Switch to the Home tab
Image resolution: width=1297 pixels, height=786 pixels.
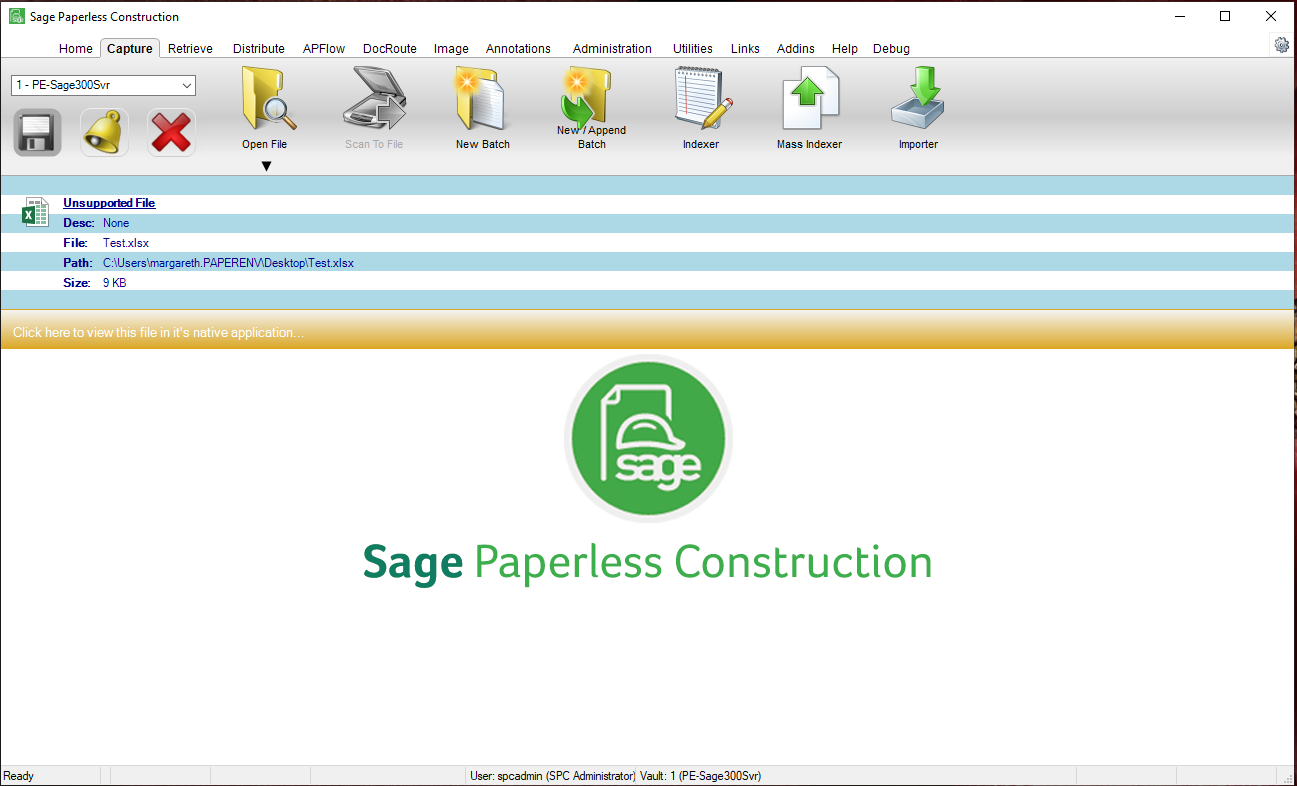[76, 48]
